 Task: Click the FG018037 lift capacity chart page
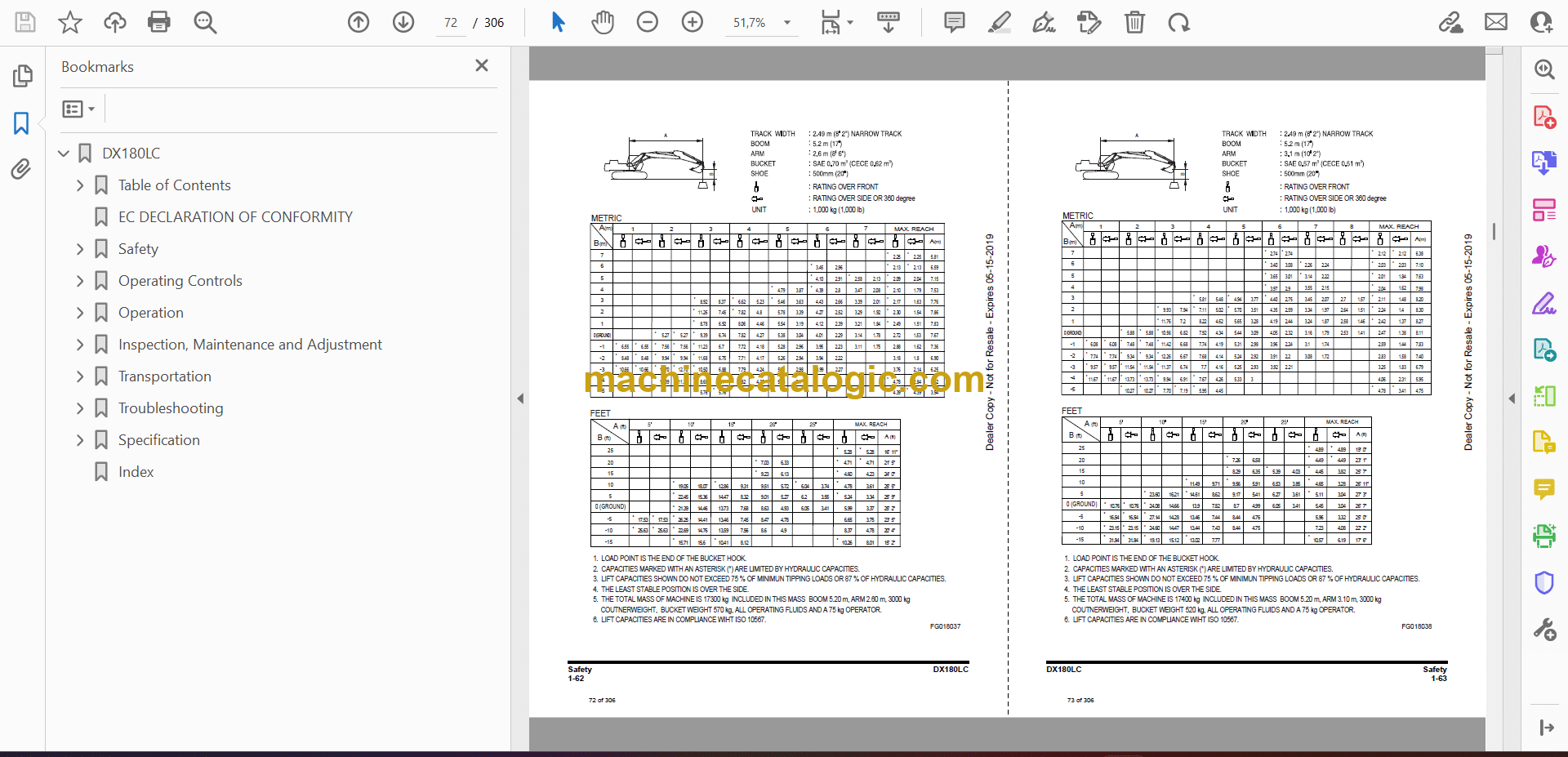click(x=768, y=398)
